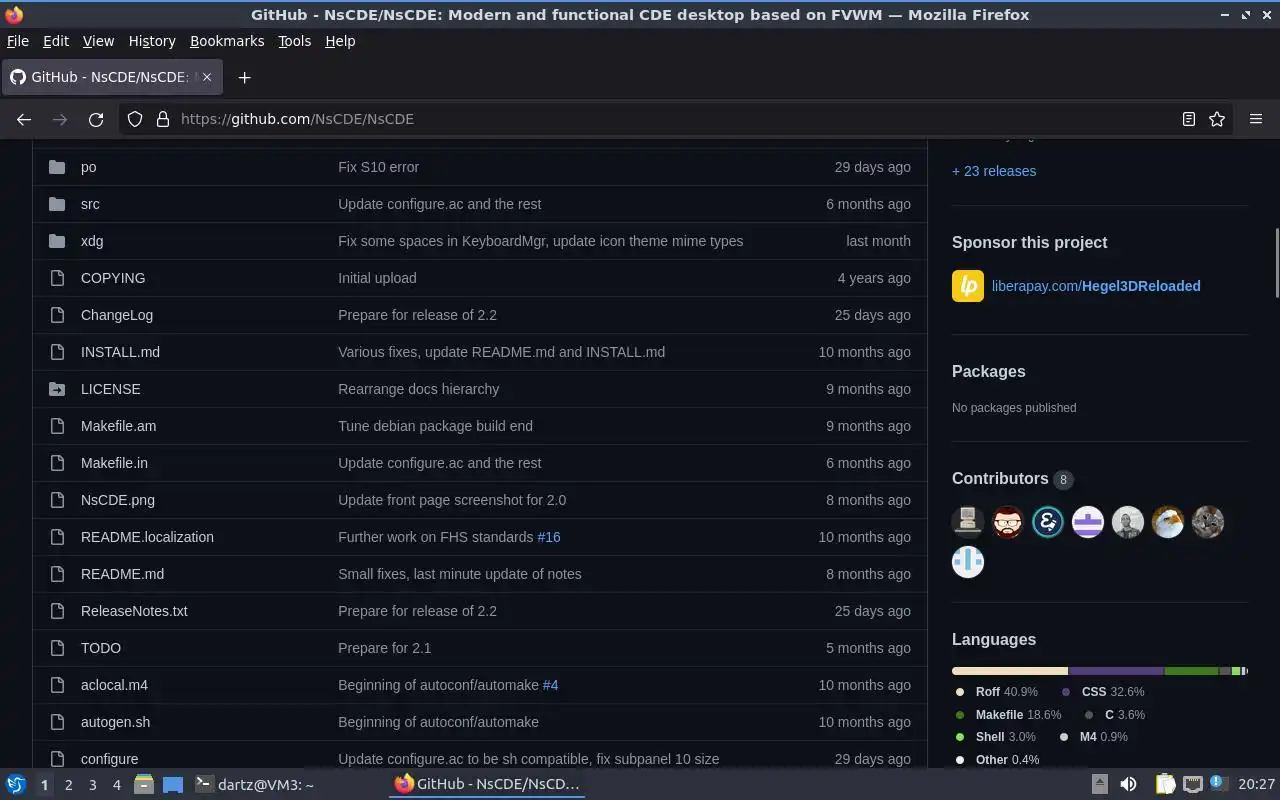Open the + 23 releases link

(994, 171)
